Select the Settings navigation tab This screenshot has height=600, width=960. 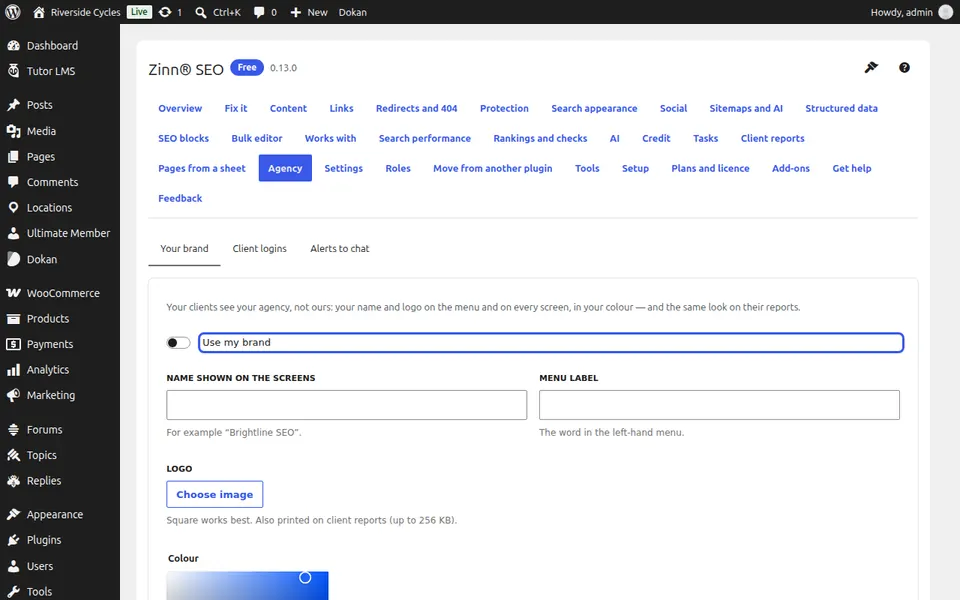point(343,168)
